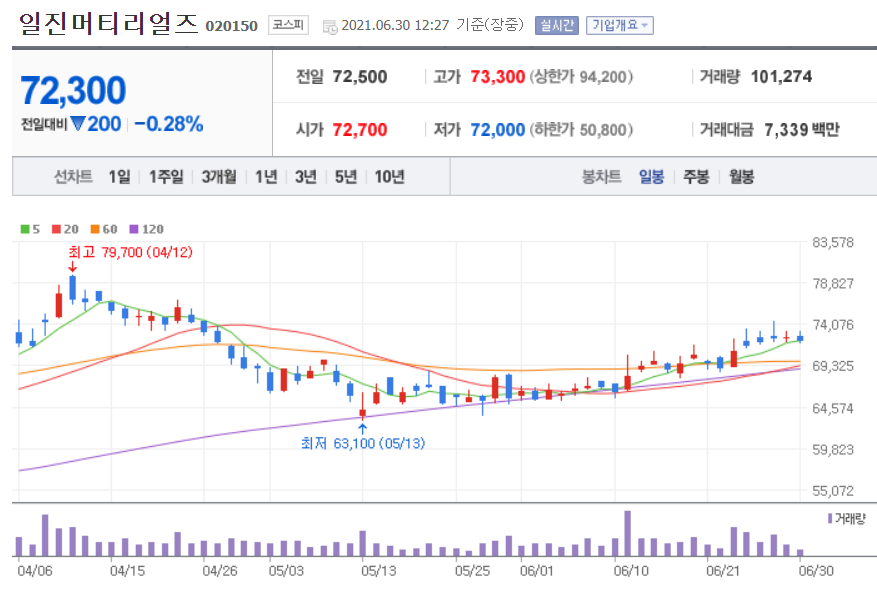Click the 59,823 price axis label

click(833, 449)
